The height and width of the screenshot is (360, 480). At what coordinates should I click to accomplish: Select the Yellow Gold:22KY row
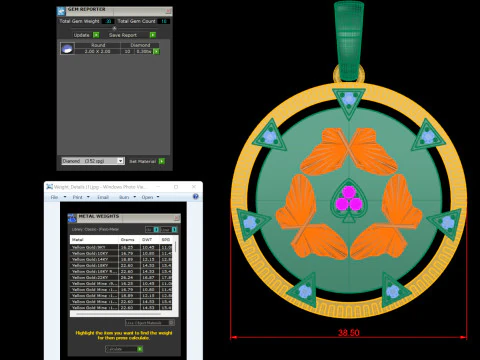(x=121, y=277)
